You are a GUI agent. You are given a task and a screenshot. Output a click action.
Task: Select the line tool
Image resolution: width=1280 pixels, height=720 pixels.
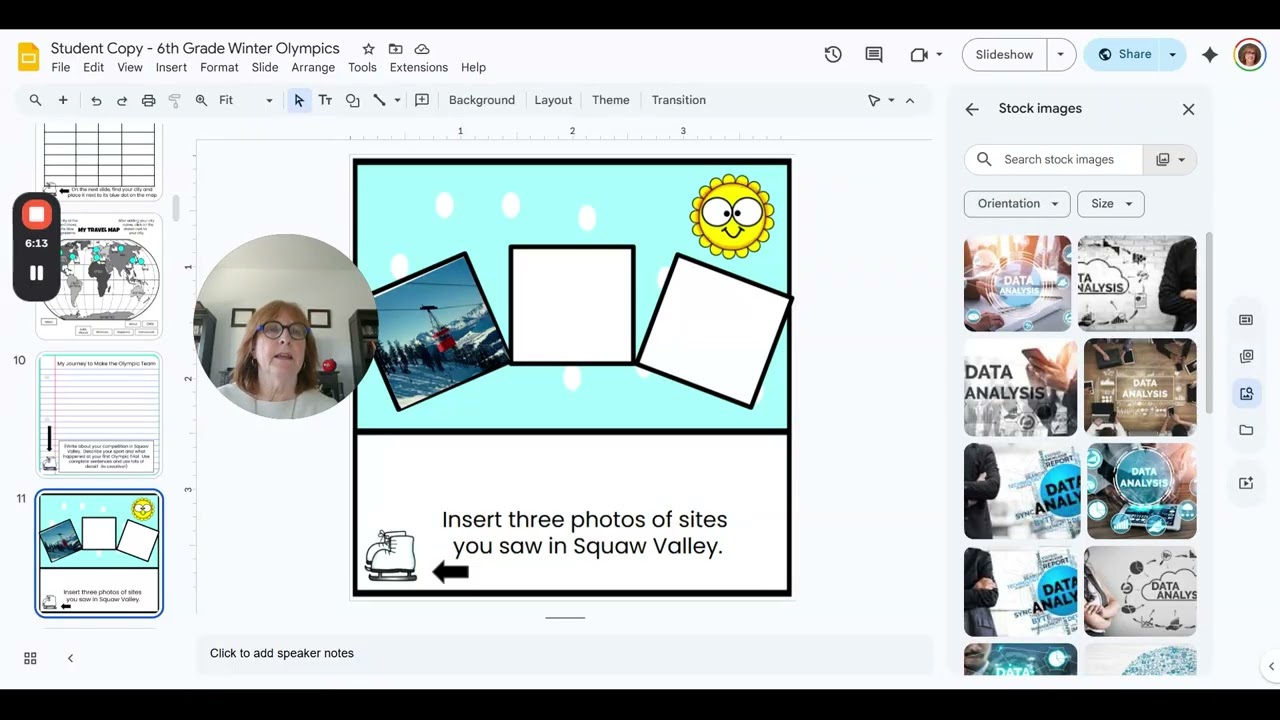[x=379, y=100]
